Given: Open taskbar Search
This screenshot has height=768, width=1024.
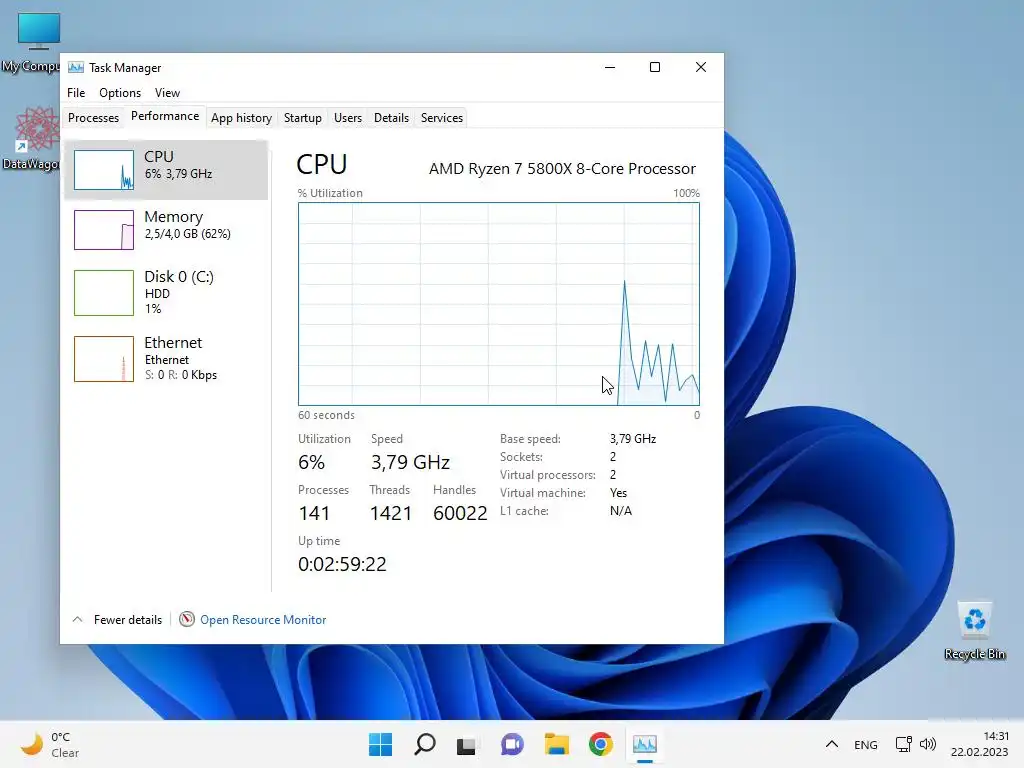Looking at the screenshot, I should 424,744.
